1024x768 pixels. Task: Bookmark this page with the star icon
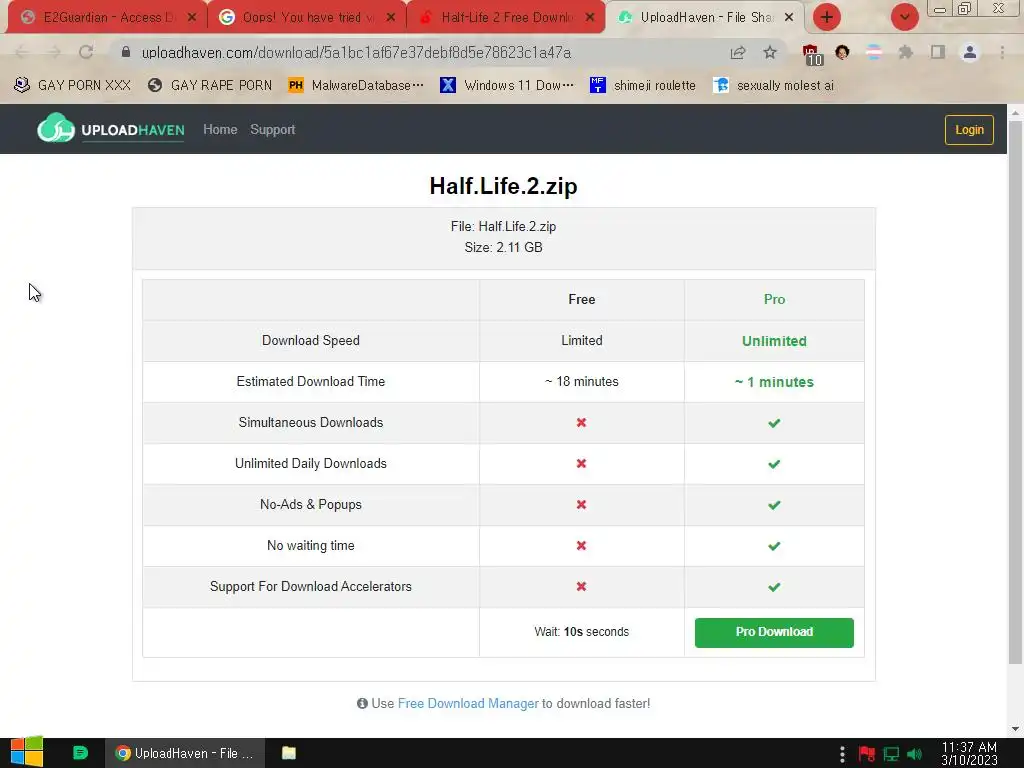click(x=770, y=52)
